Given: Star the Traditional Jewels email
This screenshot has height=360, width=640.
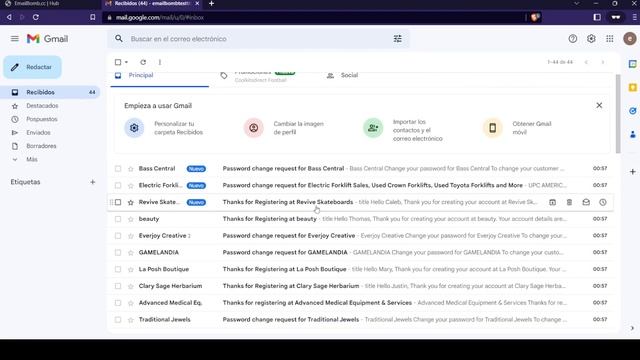Looking at the screenshot, I should click(x=131, y=320).
